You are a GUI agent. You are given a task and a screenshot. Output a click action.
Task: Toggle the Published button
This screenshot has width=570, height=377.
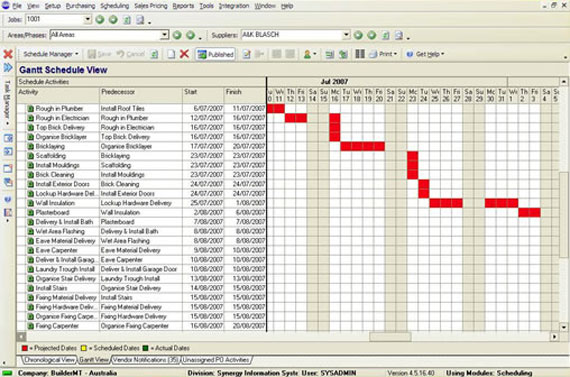[216, 54]
